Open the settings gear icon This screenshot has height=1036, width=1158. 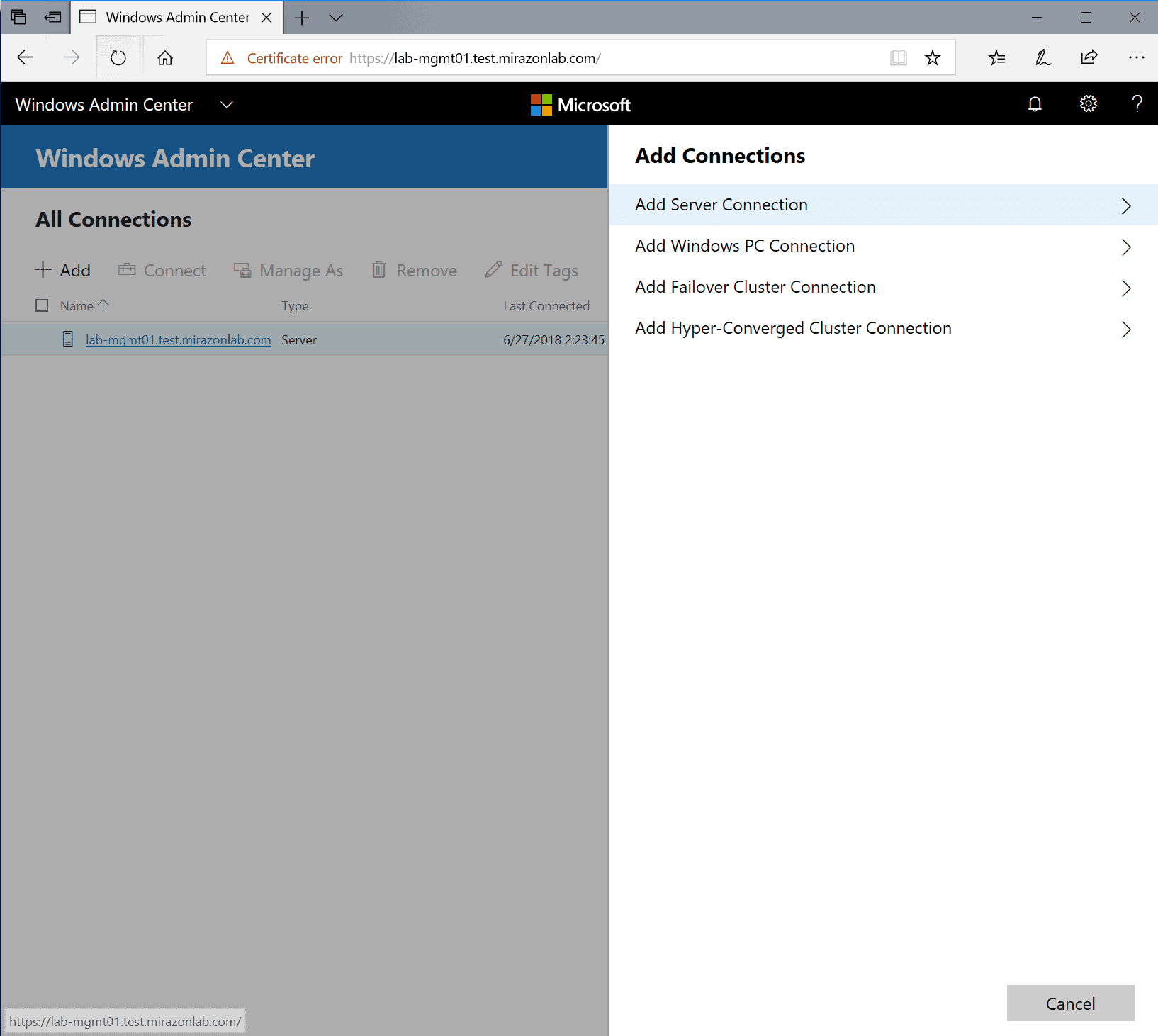tap(1088, 104)
